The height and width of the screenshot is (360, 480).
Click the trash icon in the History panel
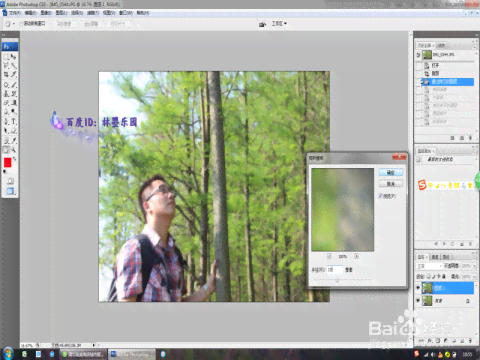(x=470, y=138)
